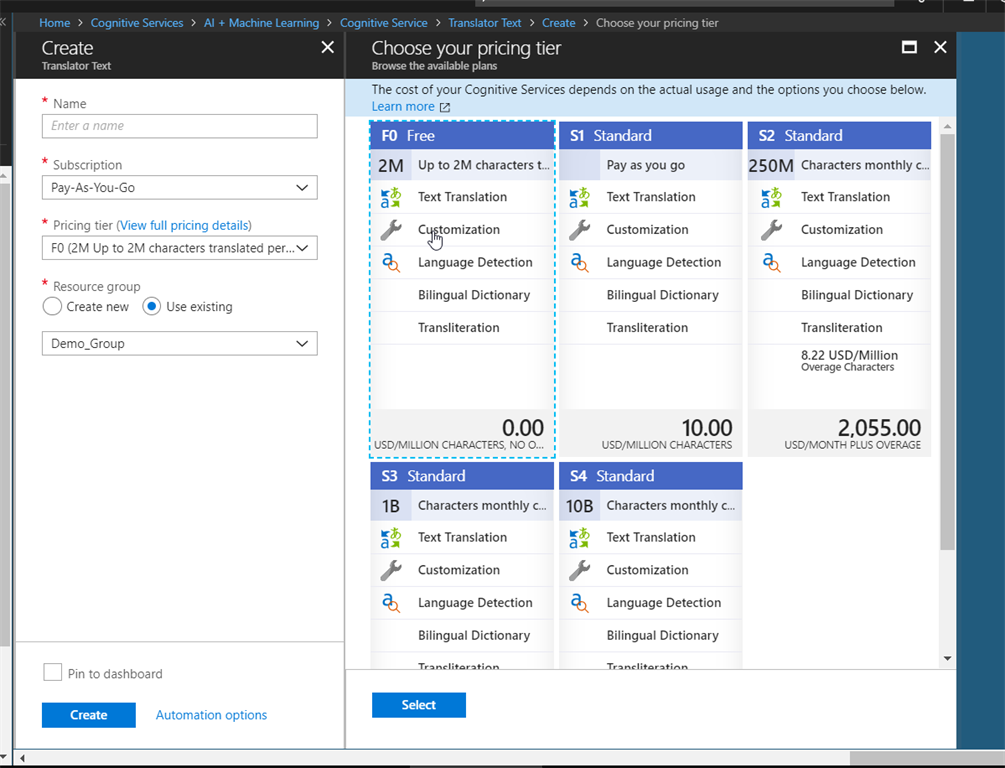1005x768 pixels.
Task: Select the S4 Standard pricing tier header
Action: (x=651, y=476)
